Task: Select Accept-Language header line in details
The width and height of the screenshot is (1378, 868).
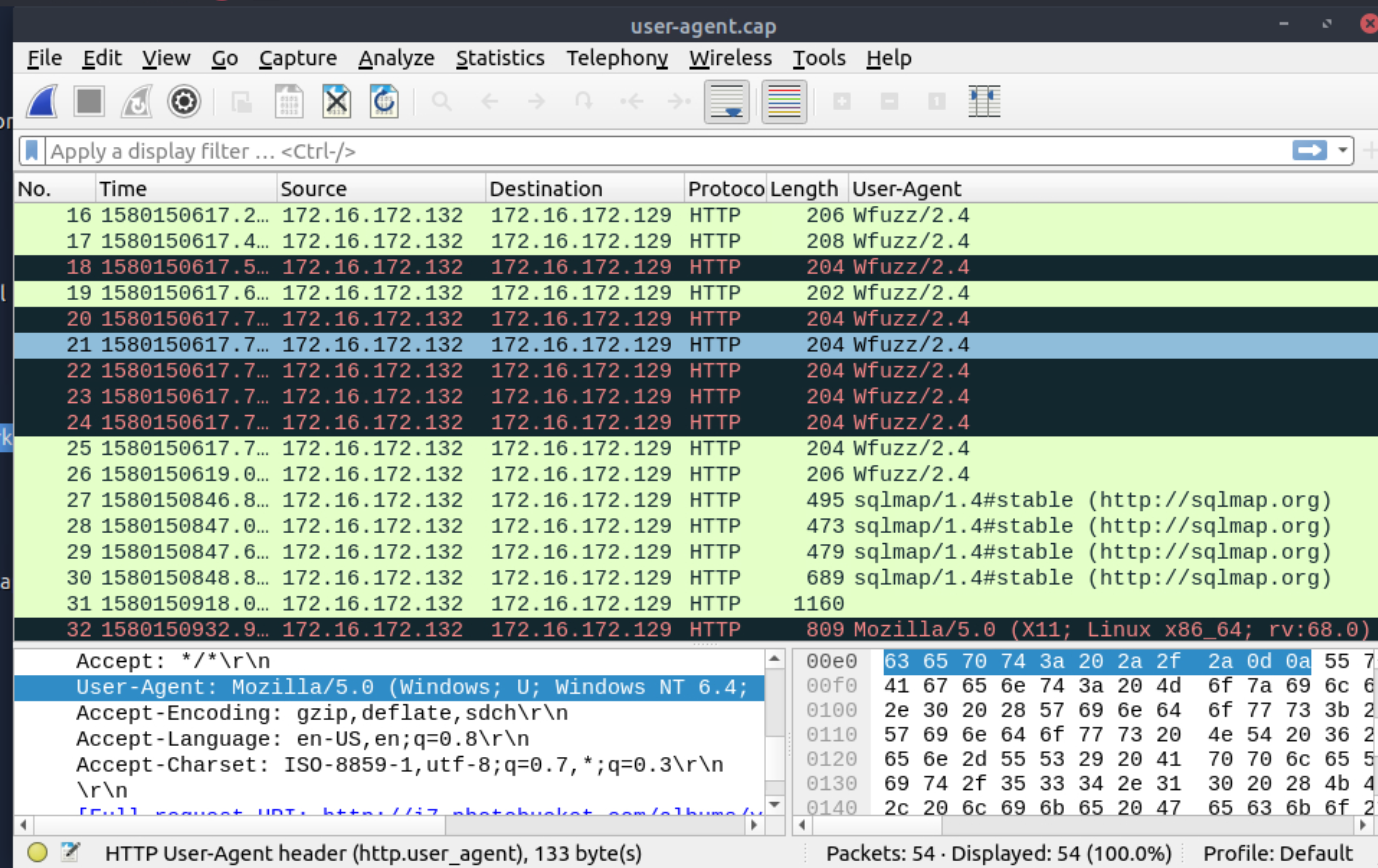Action: pyautogui.click(x=389, y=739)
